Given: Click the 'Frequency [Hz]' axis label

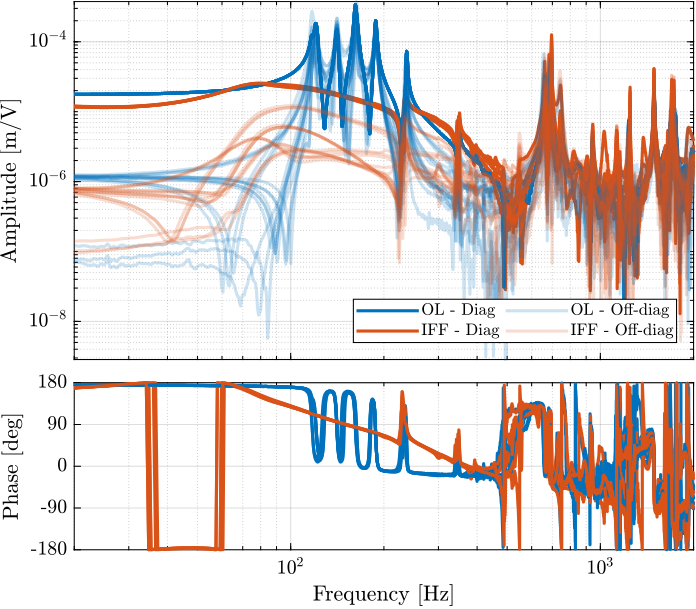Looking at the screenshot, I should pos(384,594).
